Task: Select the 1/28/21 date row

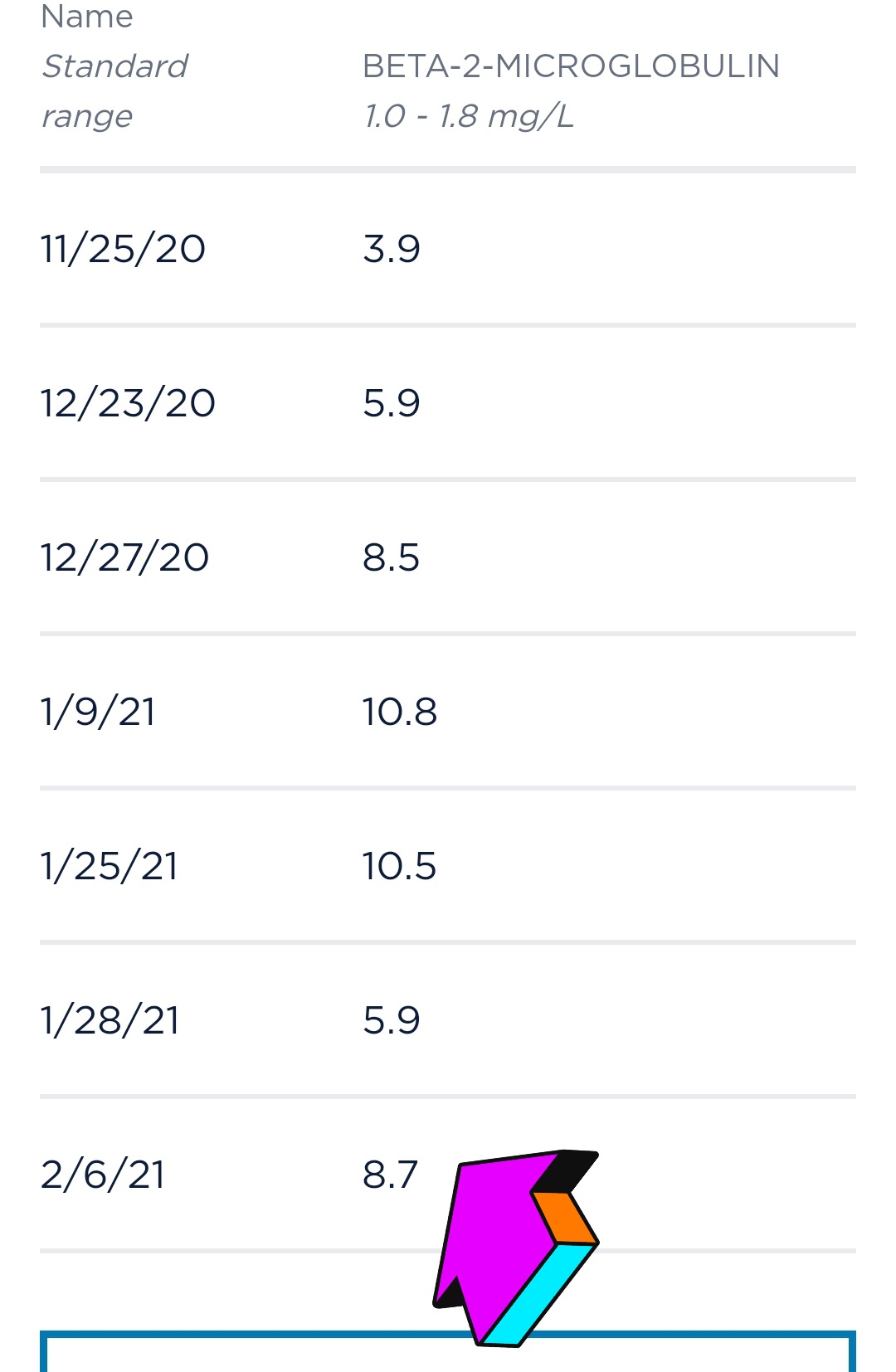Action: point(110,1020)
